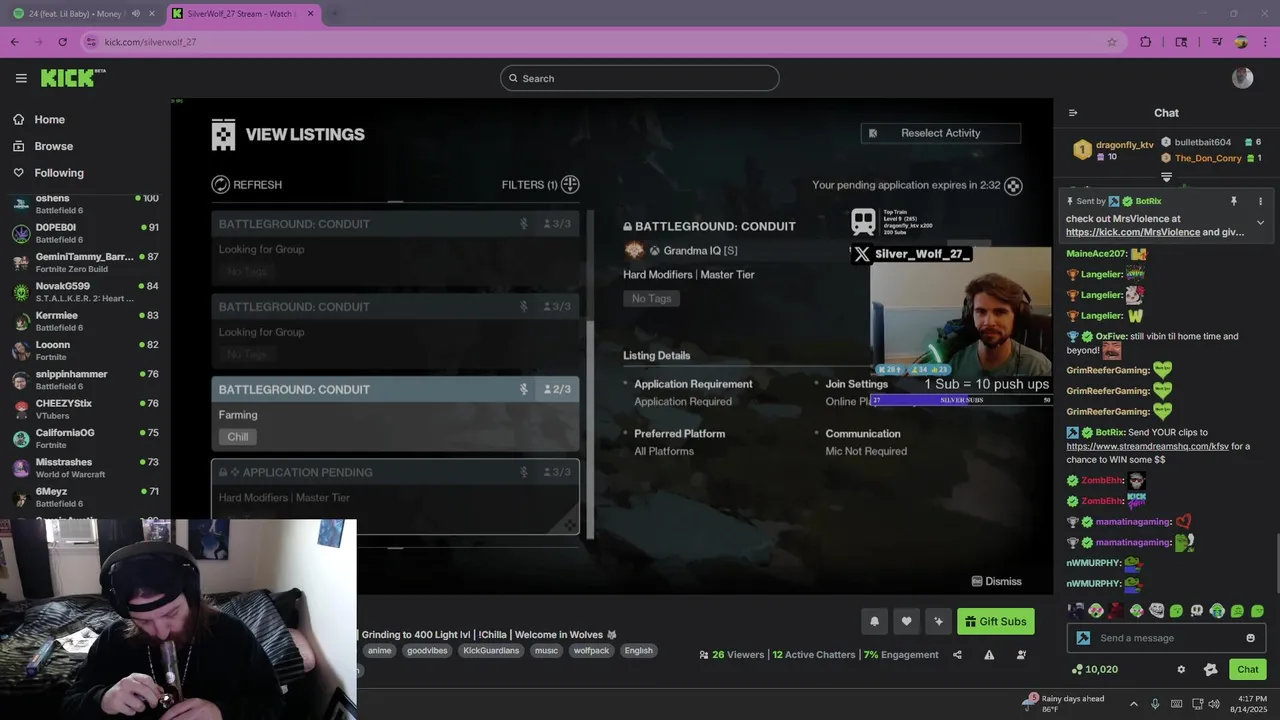Open the Rainy days ahead weather widget
This screenshot has height=720, width=1280.
coord(1064,703)
